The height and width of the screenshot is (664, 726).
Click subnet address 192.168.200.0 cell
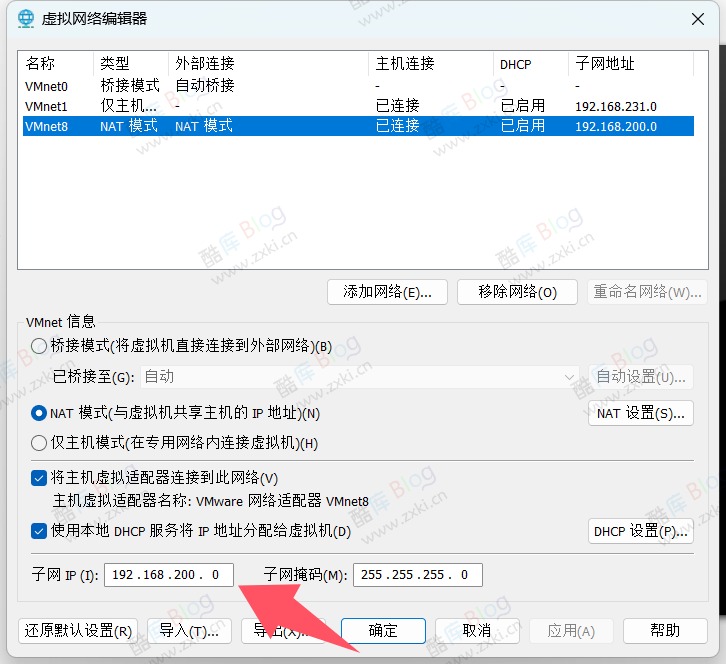point(616,126)
